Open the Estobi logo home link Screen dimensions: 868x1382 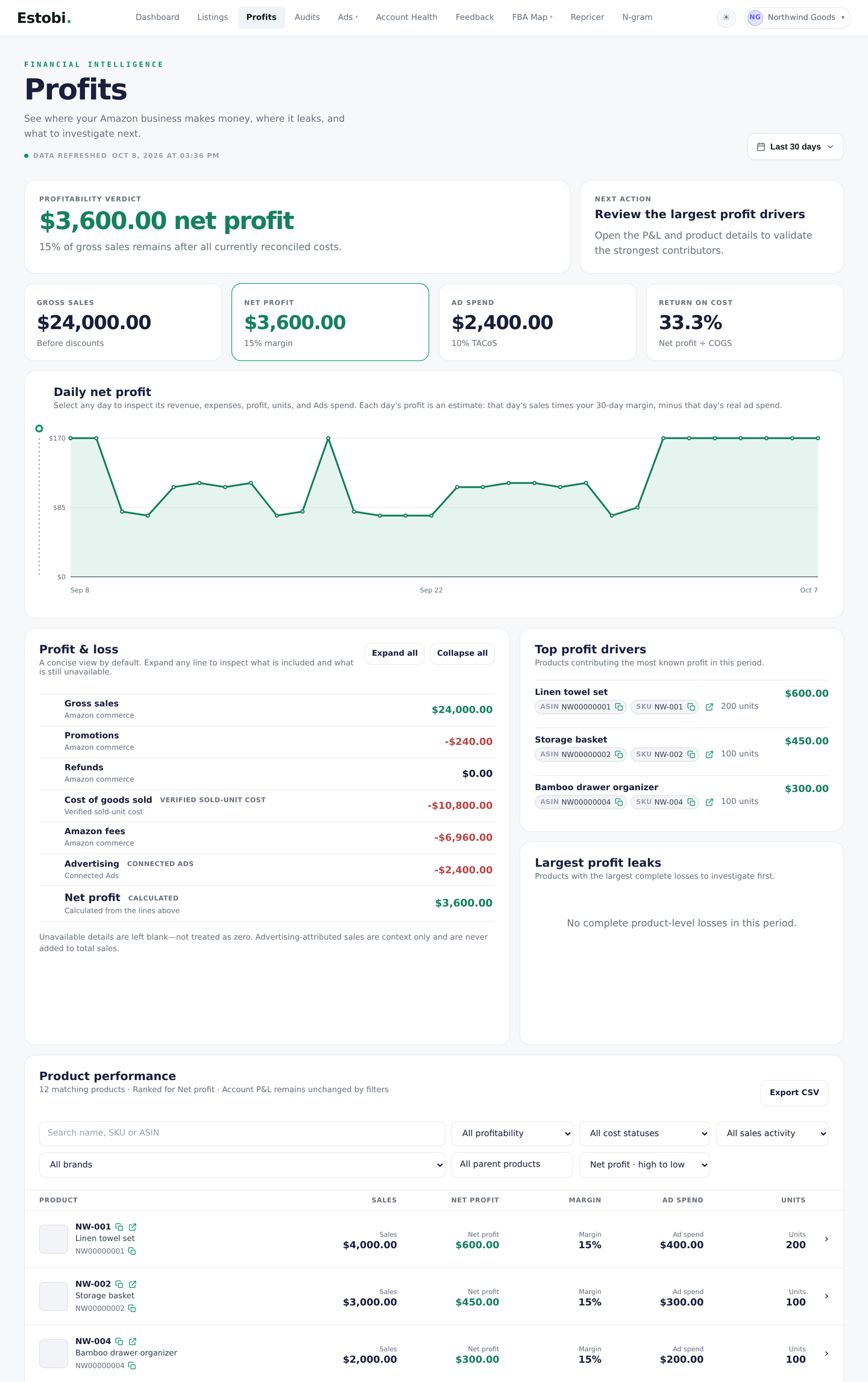[x=44, y=18]
